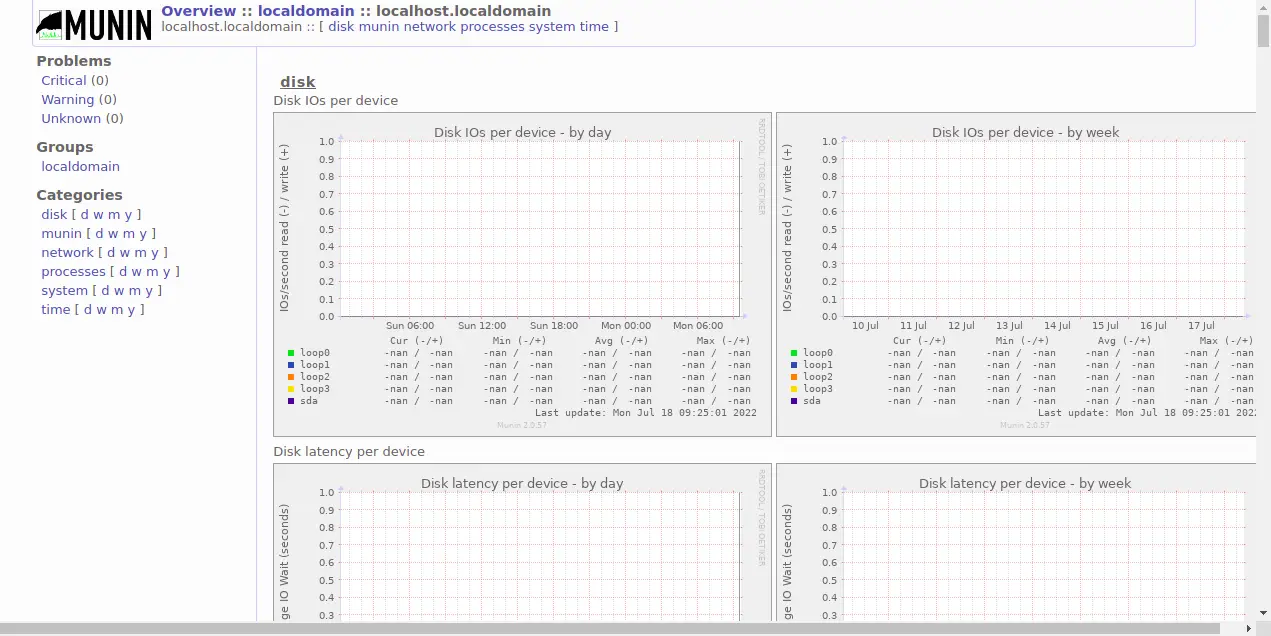
Task: Jump to disk category in header list
Action: point(342,27)
